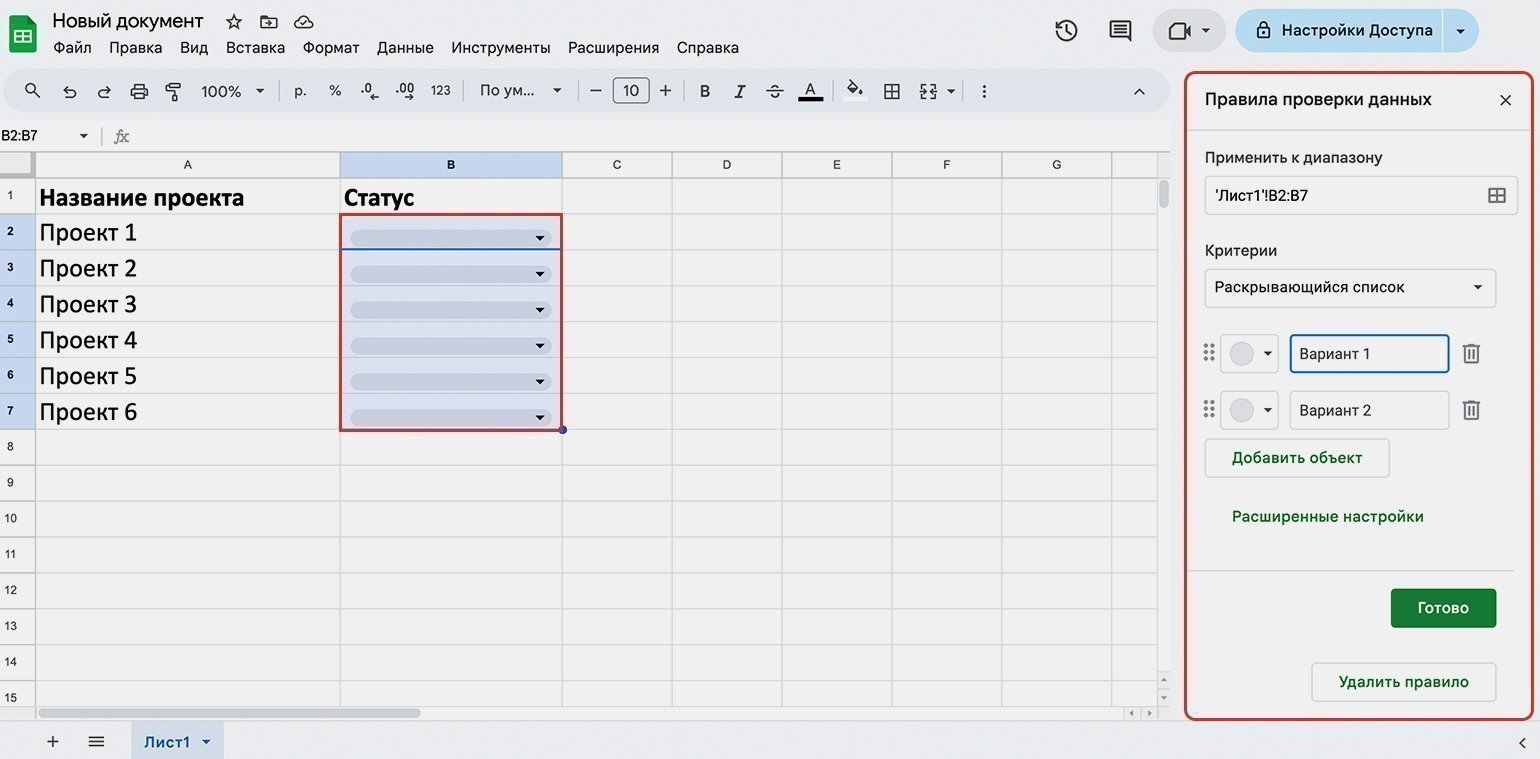Select data range grid icon
Image resolution: width=1540 pixels, height=759 pixels.
[1496, 196]
